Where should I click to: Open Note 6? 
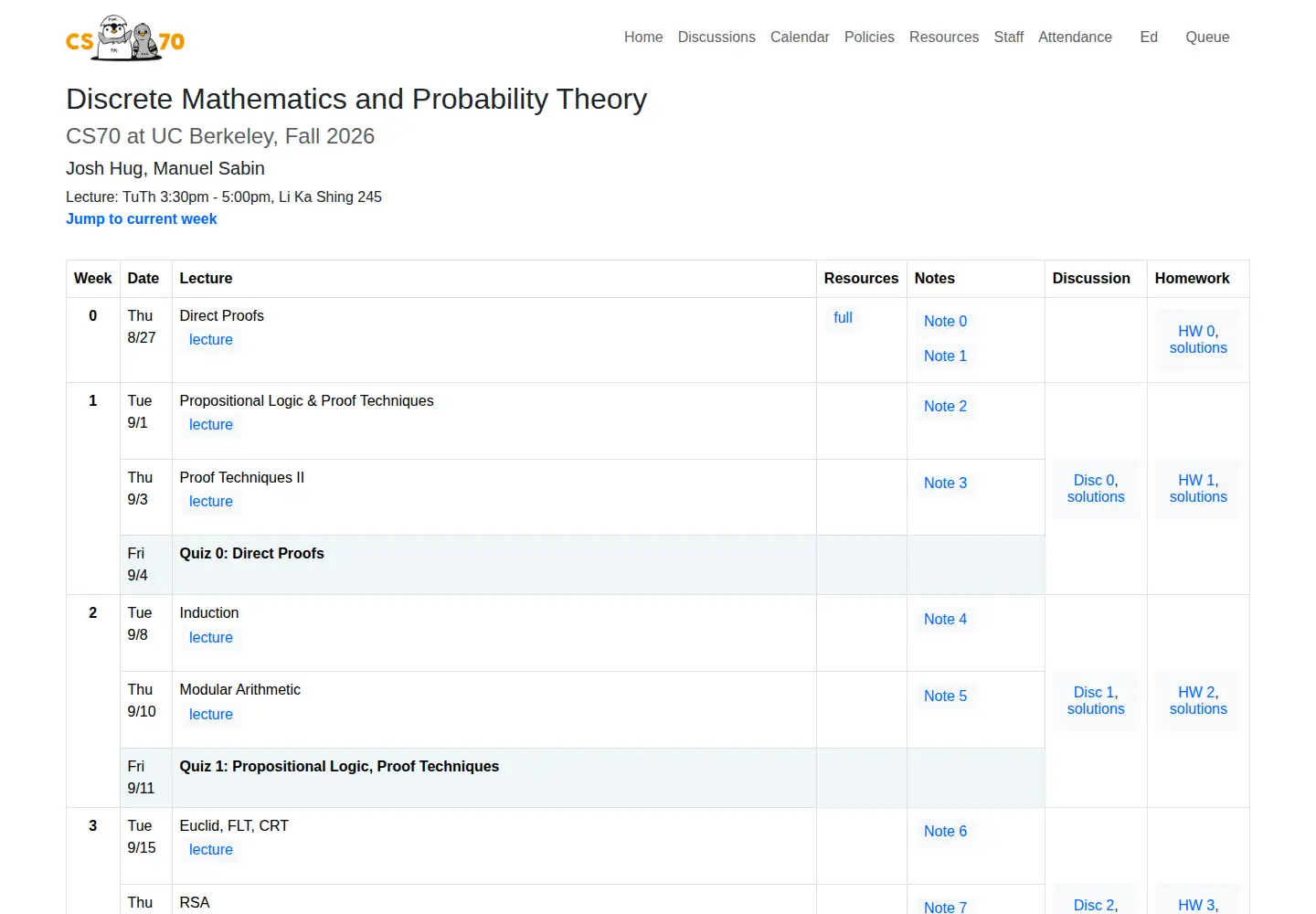[945, 831]
